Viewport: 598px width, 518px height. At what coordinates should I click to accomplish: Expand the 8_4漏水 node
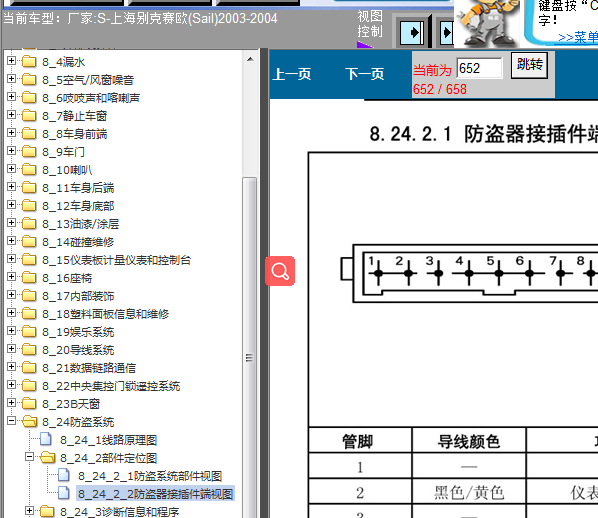[11, 61]
